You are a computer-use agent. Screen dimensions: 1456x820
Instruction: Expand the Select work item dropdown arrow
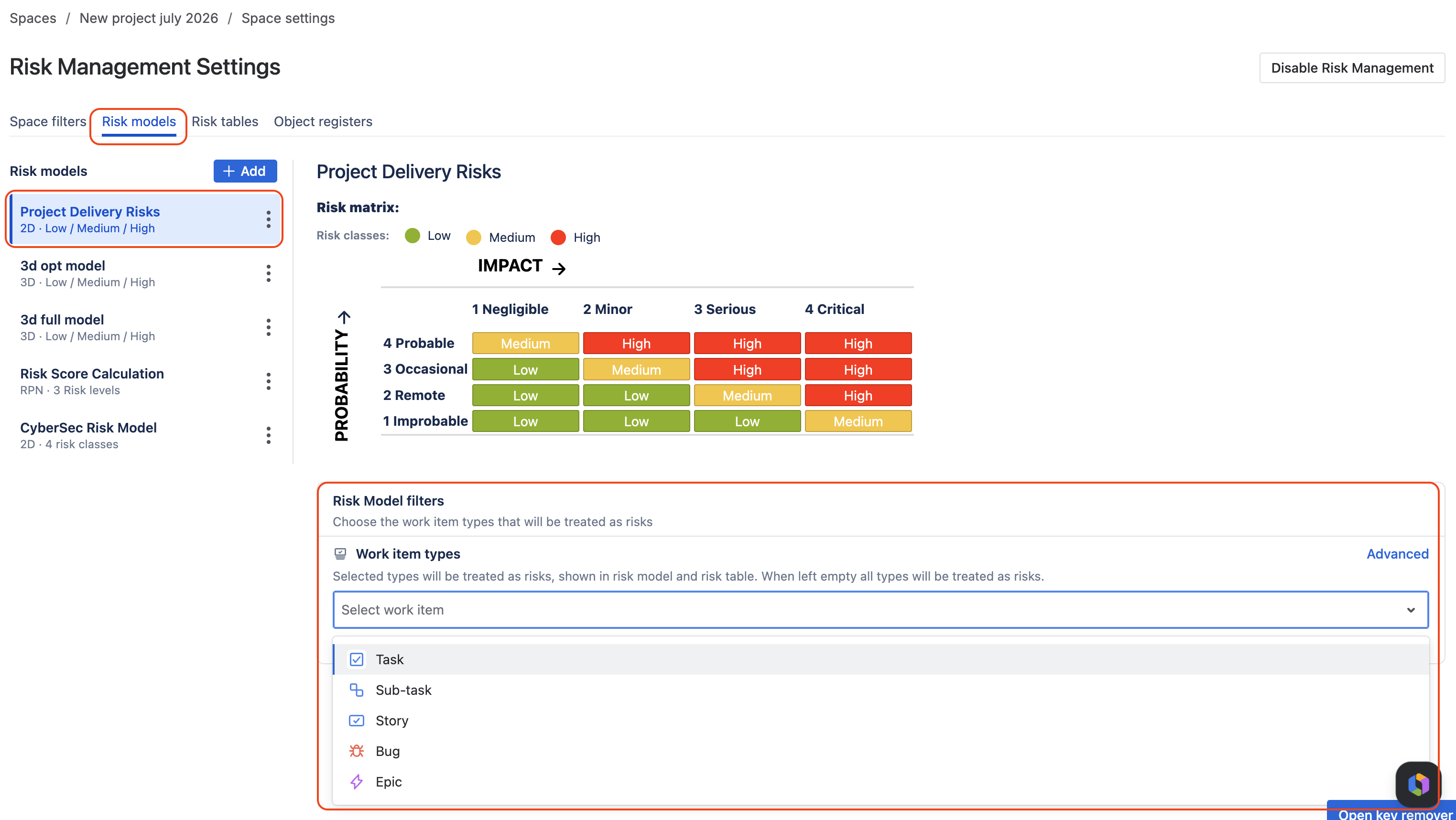click(x=1411, y=610)
